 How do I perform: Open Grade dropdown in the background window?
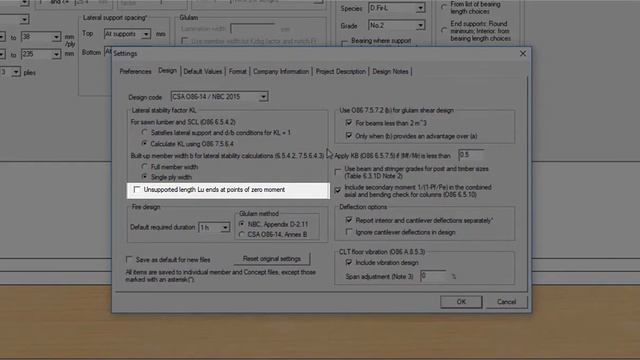tap(420, 26)
